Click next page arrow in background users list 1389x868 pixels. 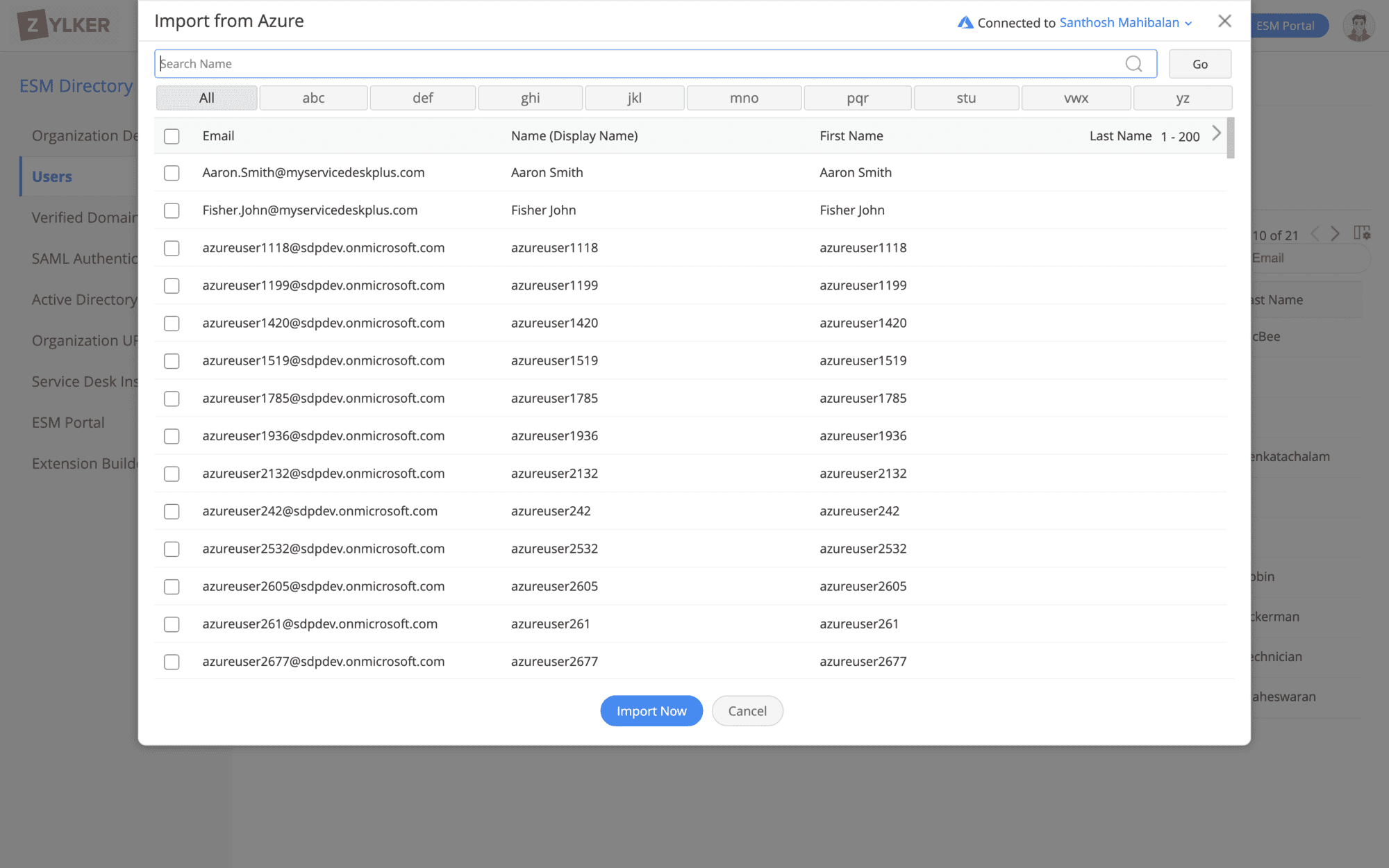(1335, 234)
